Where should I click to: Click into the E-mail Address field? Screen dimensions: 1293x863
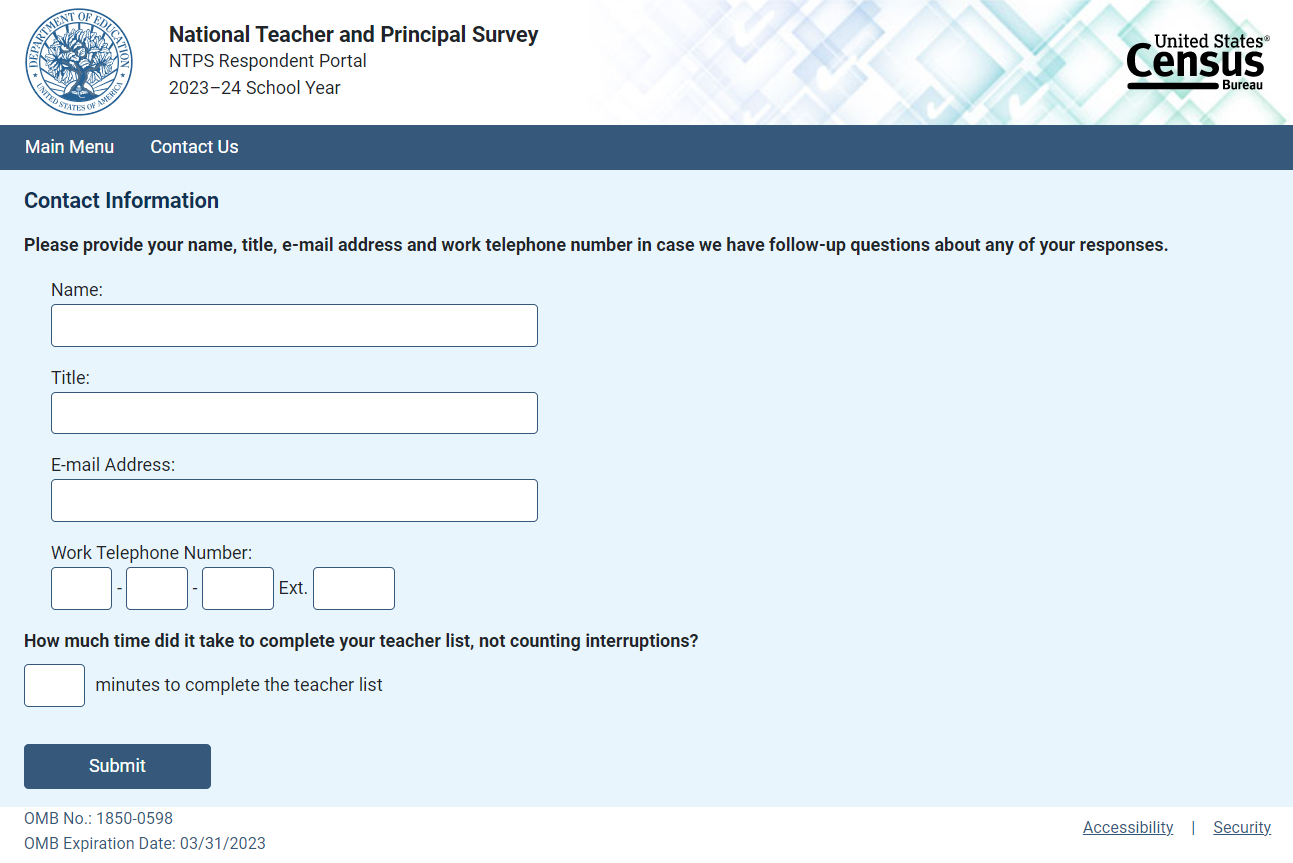294,500
